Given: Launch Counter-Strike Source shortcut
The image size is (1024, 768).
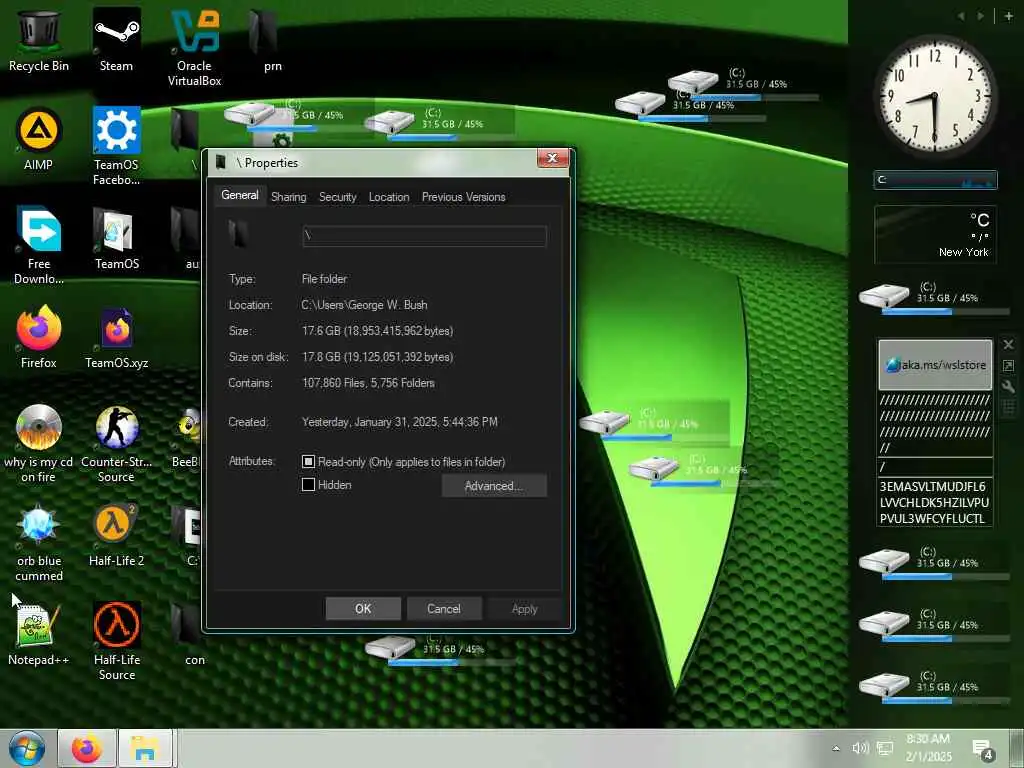Looking at the screenshot, I should (116, 443).
